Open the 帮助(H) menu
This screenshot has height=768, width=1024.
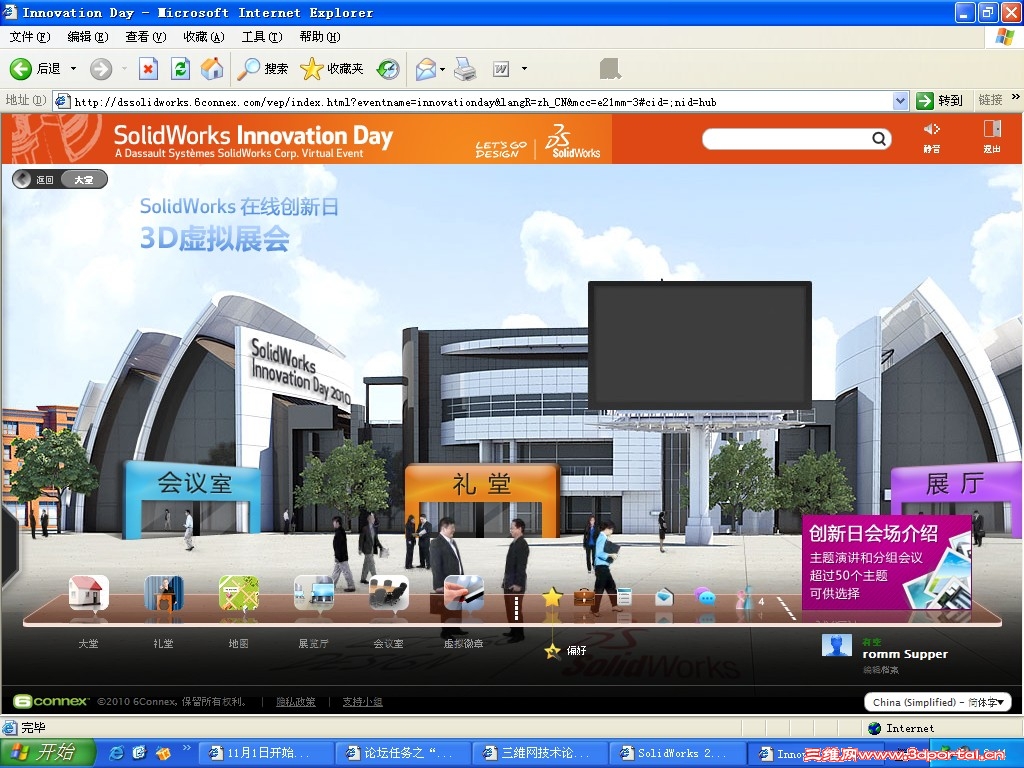pyautogui.click(x=320, y=37)
